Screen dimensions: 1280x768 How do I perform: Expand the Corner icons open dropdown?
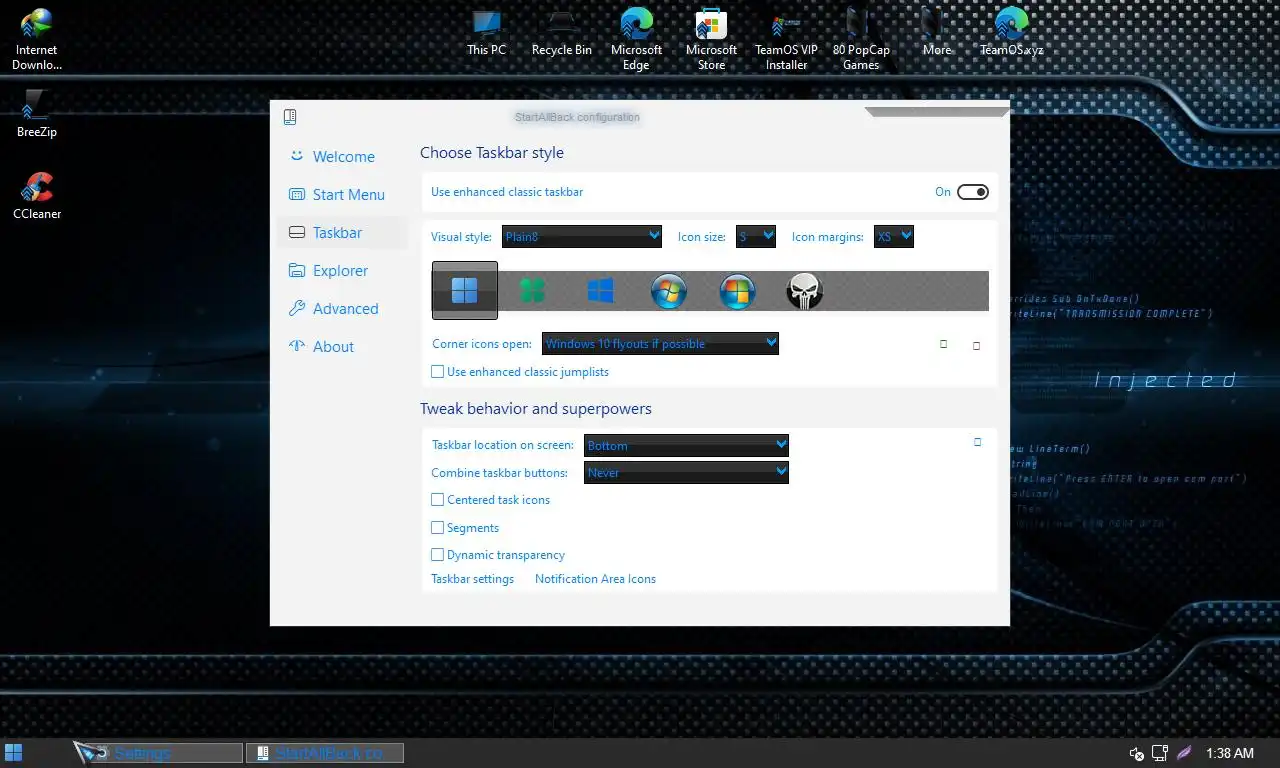pyautogui.click(x=660, y=344)
